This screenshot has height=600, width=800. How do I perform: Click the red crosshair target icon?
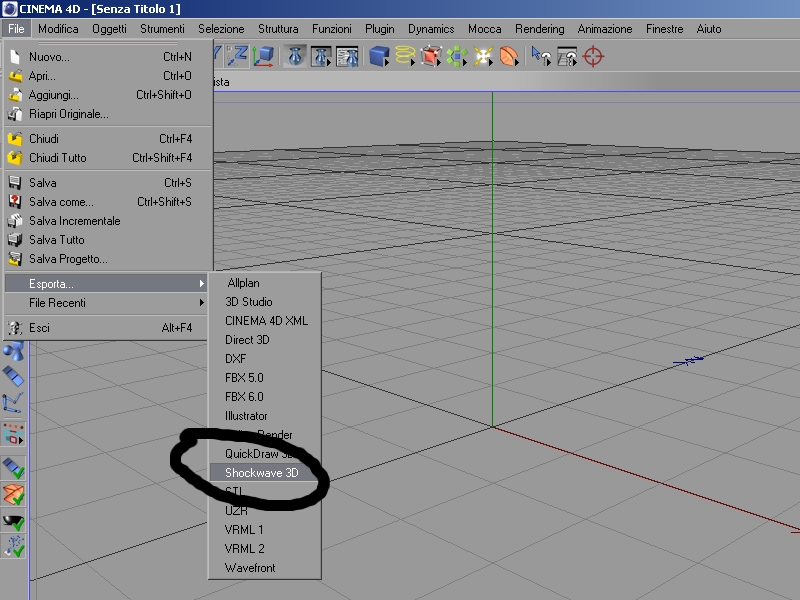(x=593, y=56)
